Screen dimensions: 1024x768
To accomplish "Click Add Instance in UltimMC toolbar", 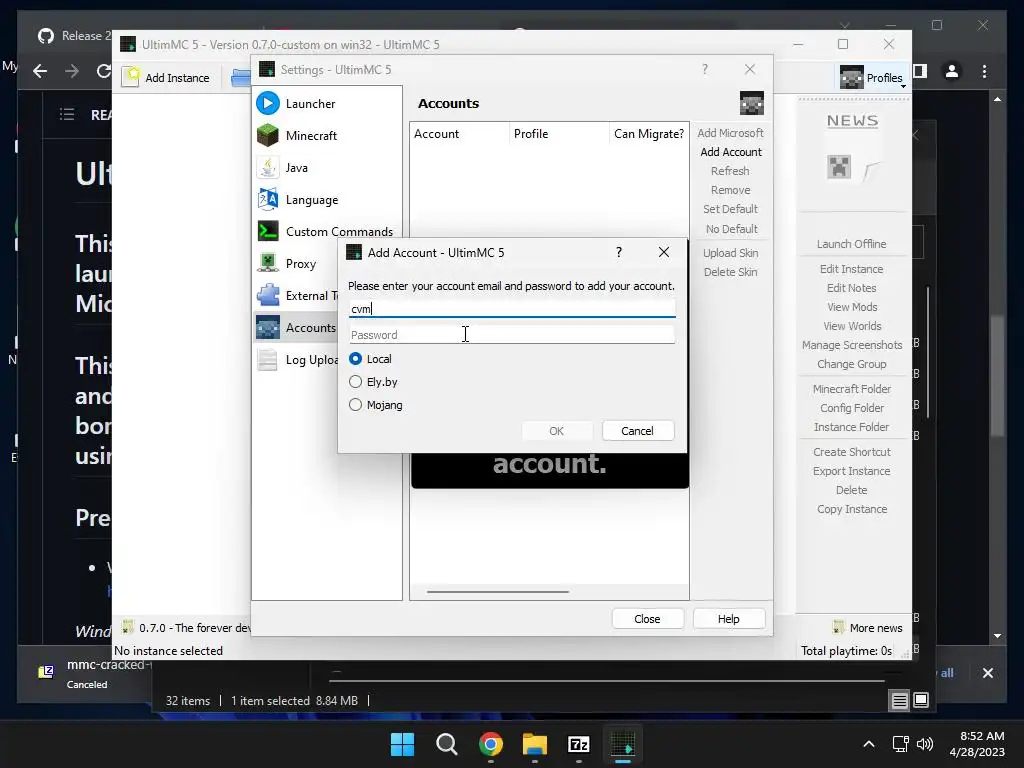I will pyautogui.click(x=167, y=77).
